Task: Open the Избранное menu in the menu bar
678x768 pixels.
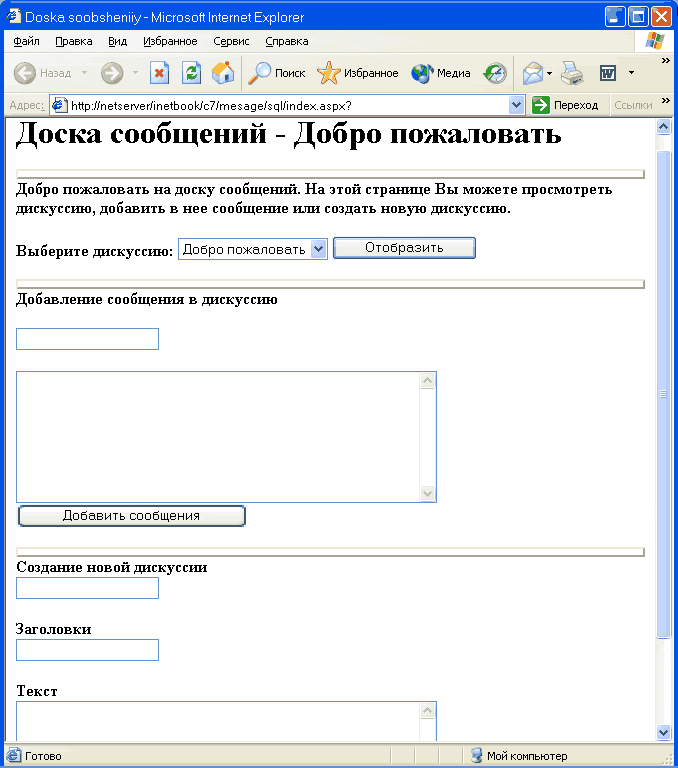Action: tap(170, 41)
